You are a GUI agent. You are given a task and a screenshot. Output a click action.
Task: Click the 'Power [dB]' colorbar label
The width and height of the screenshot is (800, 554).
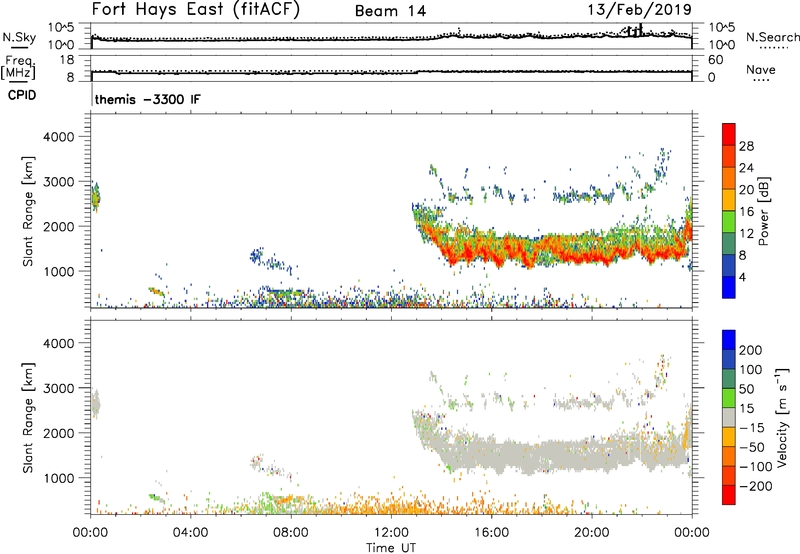pyautogui.click(x=764, y=211)
